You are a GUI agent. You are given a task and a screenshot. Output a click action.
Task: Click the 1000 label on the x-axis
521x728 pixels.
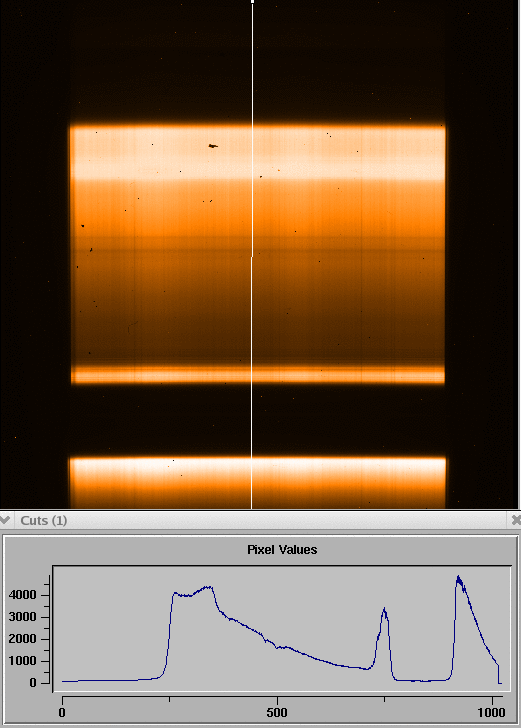click(x=491, y=712)
